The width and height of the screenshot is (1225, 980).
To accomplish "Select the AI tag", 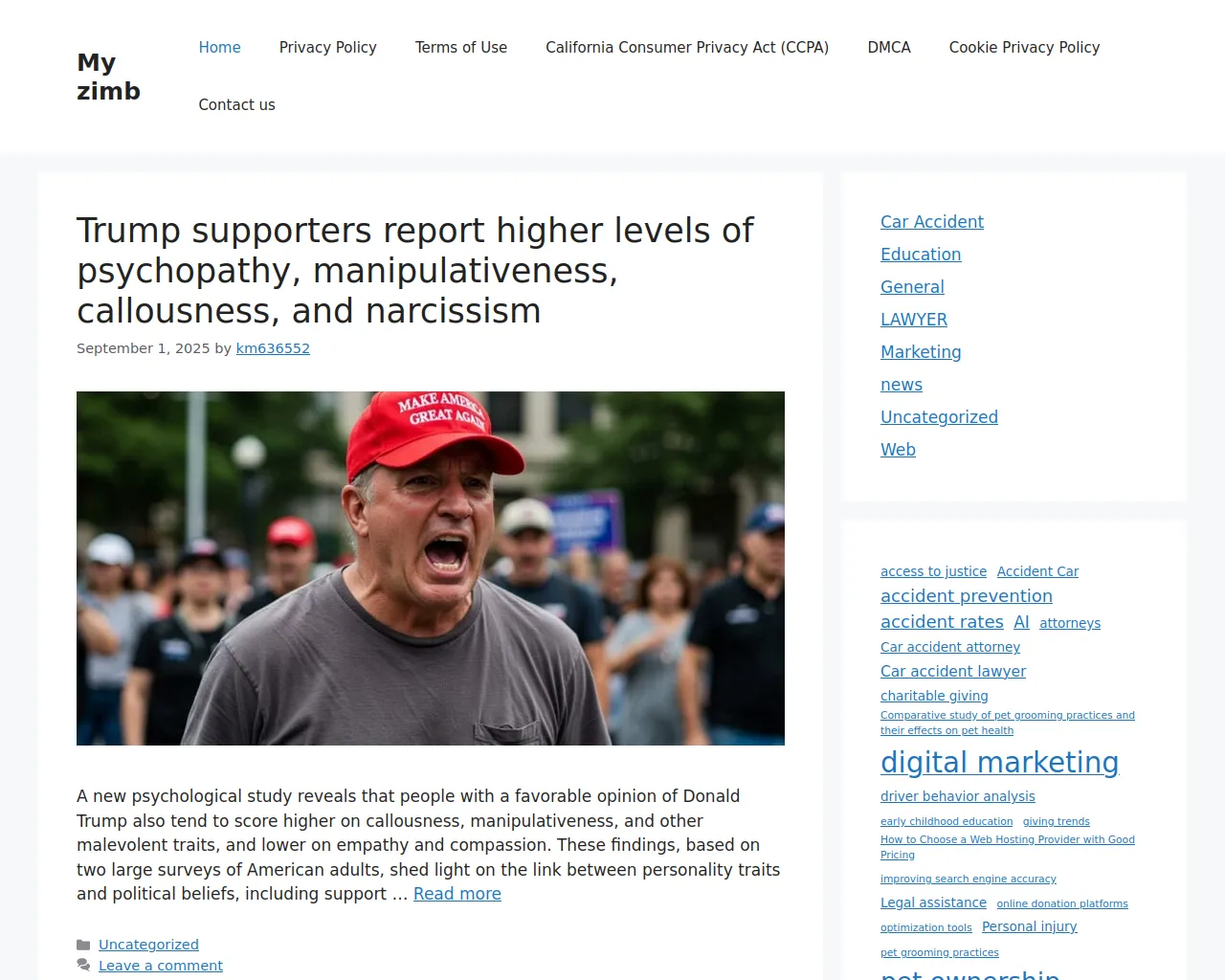I will pos(1021,622).
